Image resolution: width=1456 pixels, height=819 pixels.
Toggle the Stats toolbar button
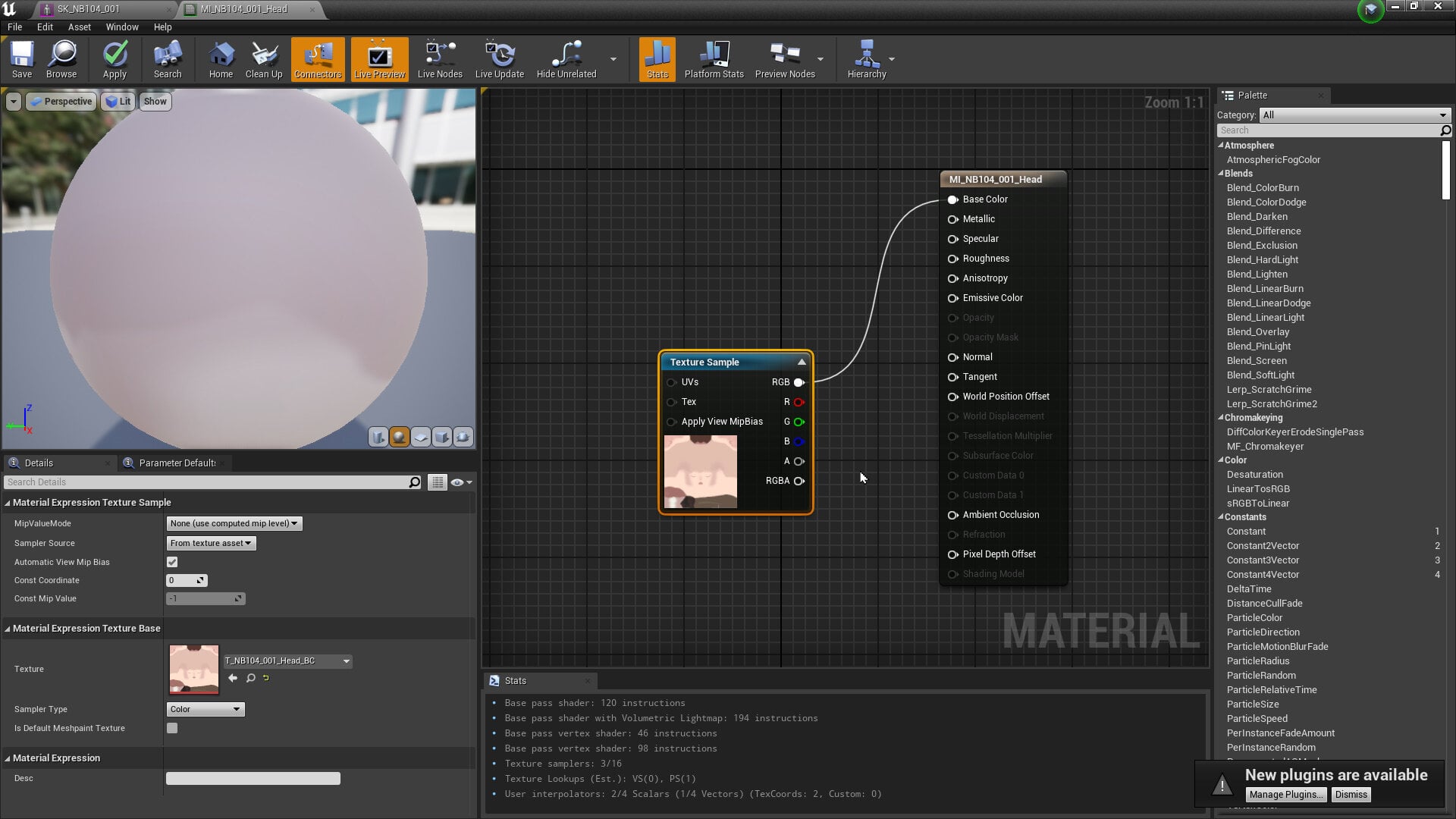657,59
